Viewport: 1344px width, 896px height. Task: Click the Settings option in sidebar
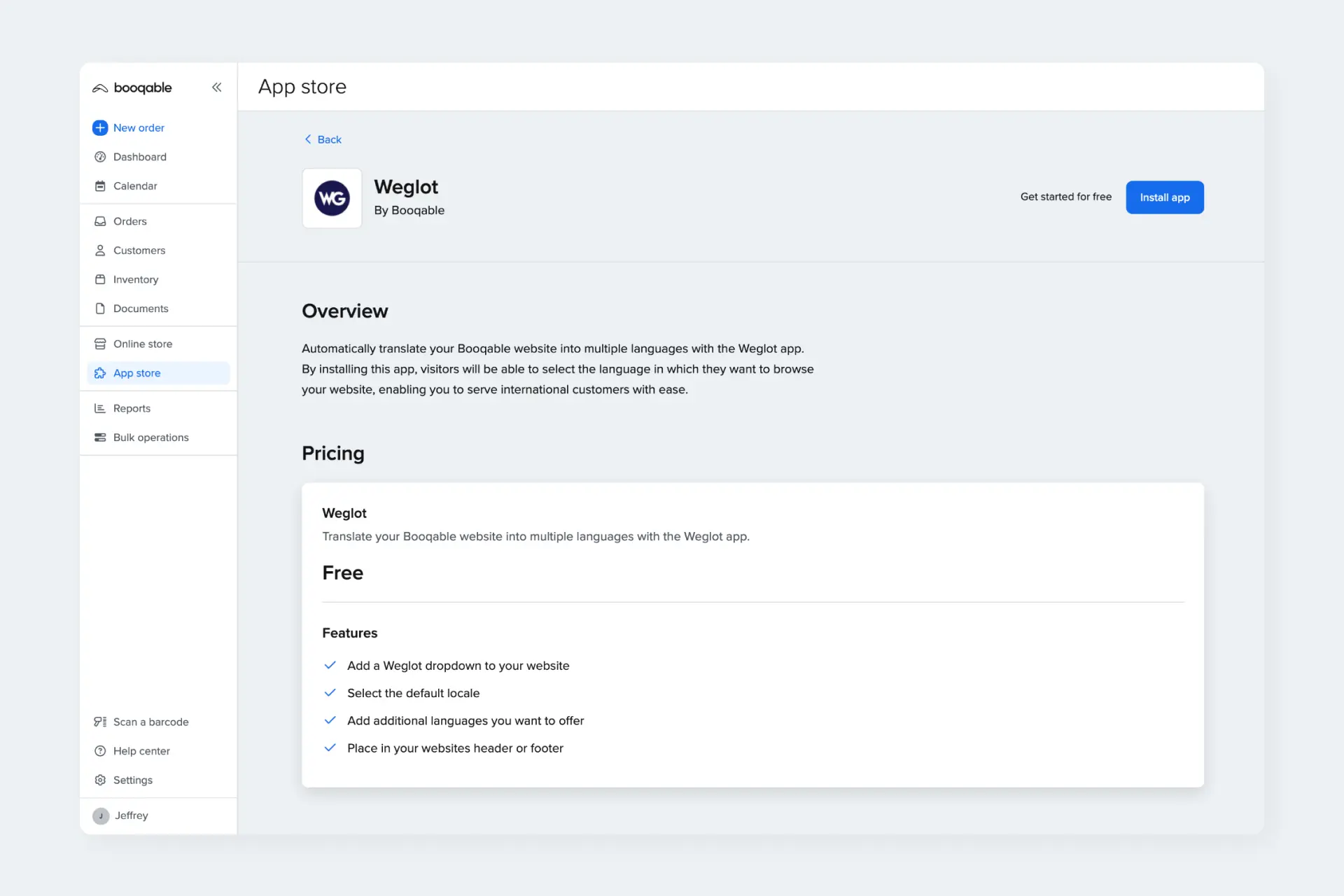(x=132, y=780)
